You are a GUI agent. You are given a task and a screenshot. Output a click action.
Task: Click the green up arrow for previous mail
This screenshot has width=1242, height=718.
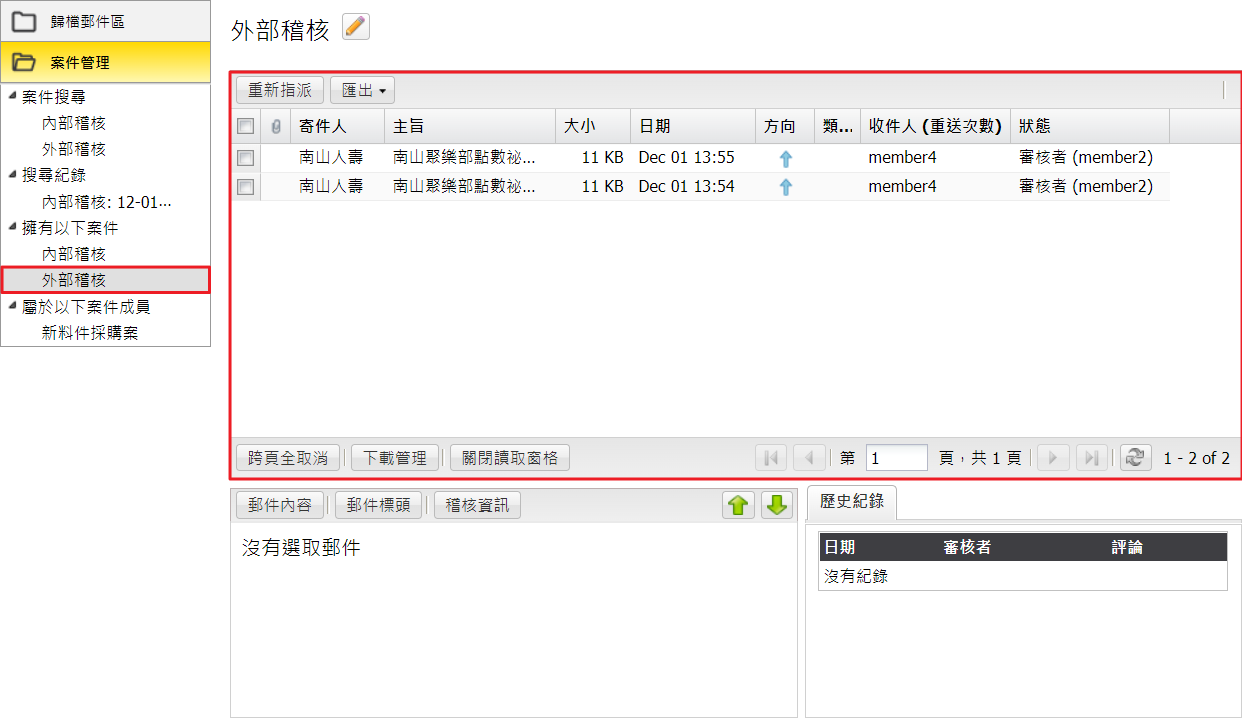[x=738, y=505]
